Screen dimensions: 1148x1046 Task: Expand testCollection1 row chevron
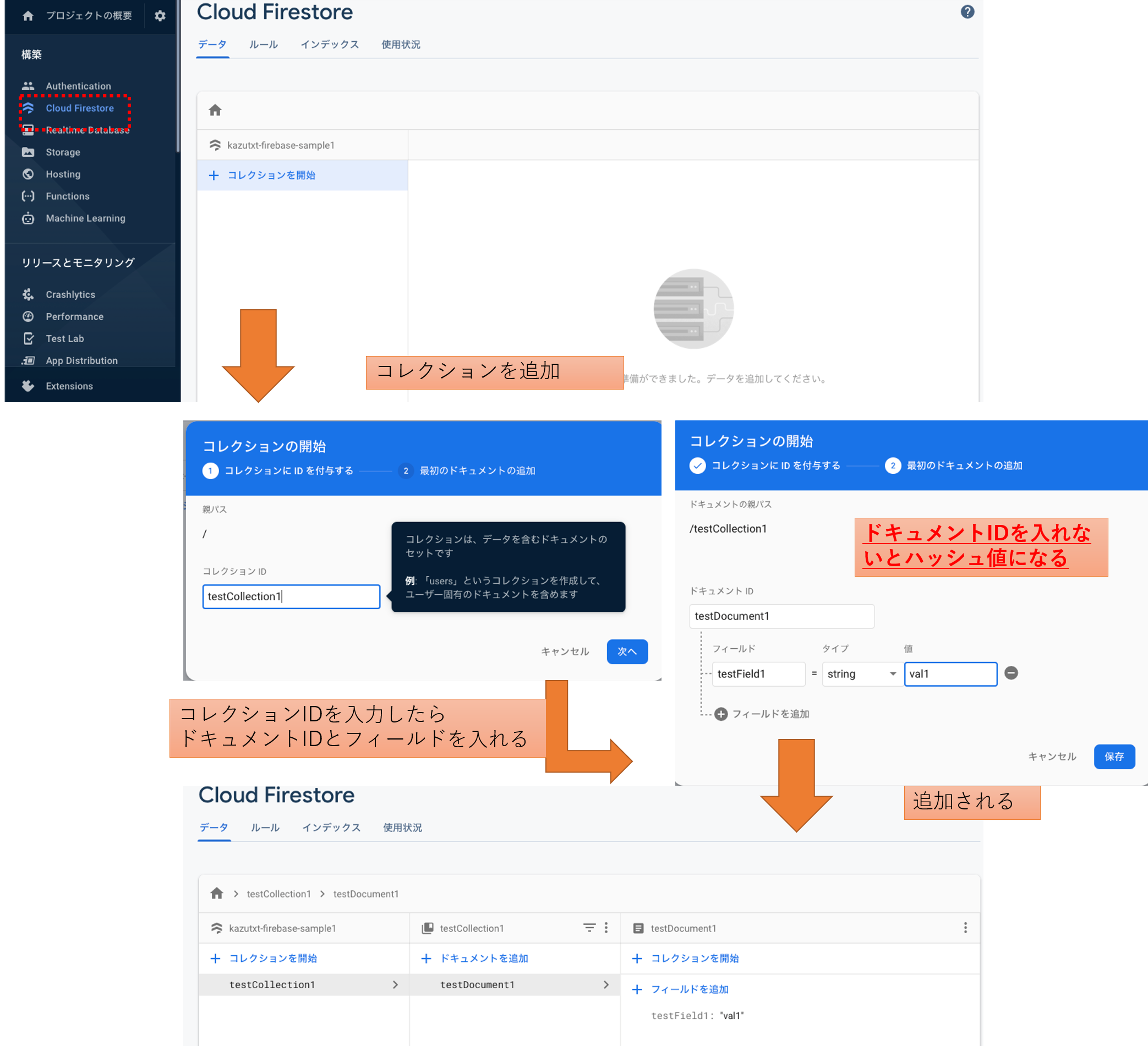(395, 984)
